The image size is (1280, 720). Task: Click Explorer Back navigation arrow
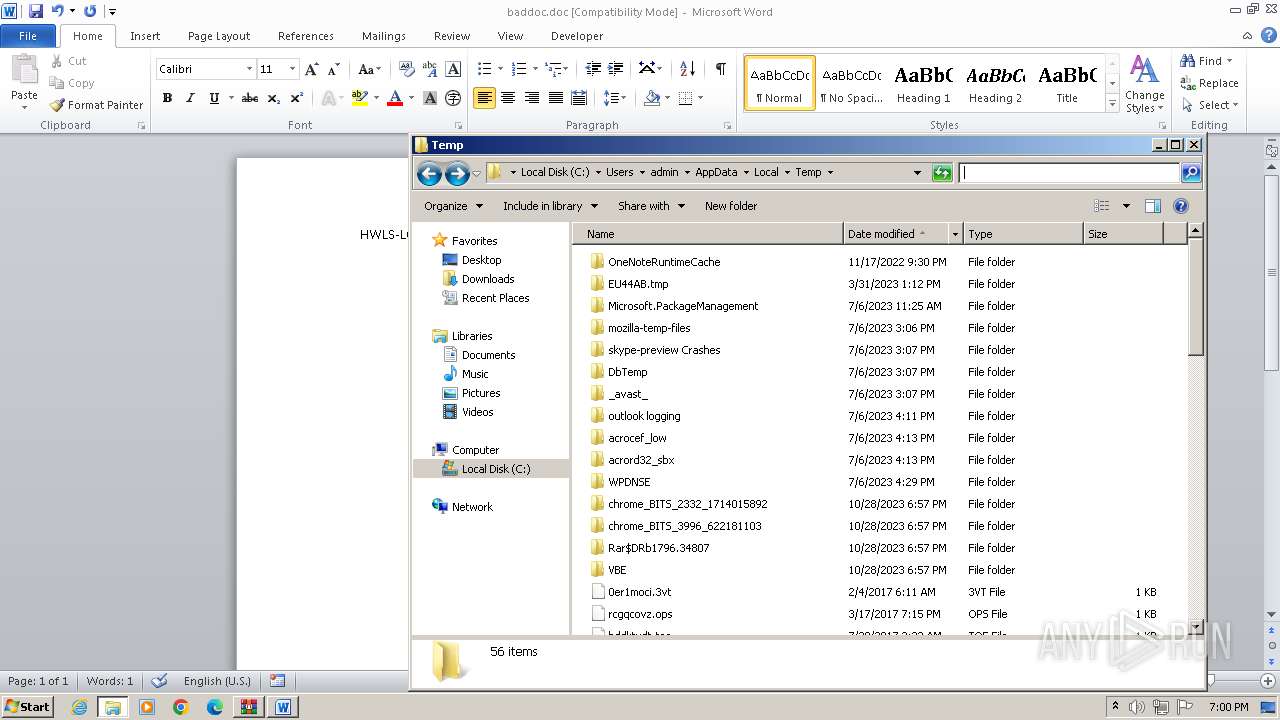coord(429,174)
